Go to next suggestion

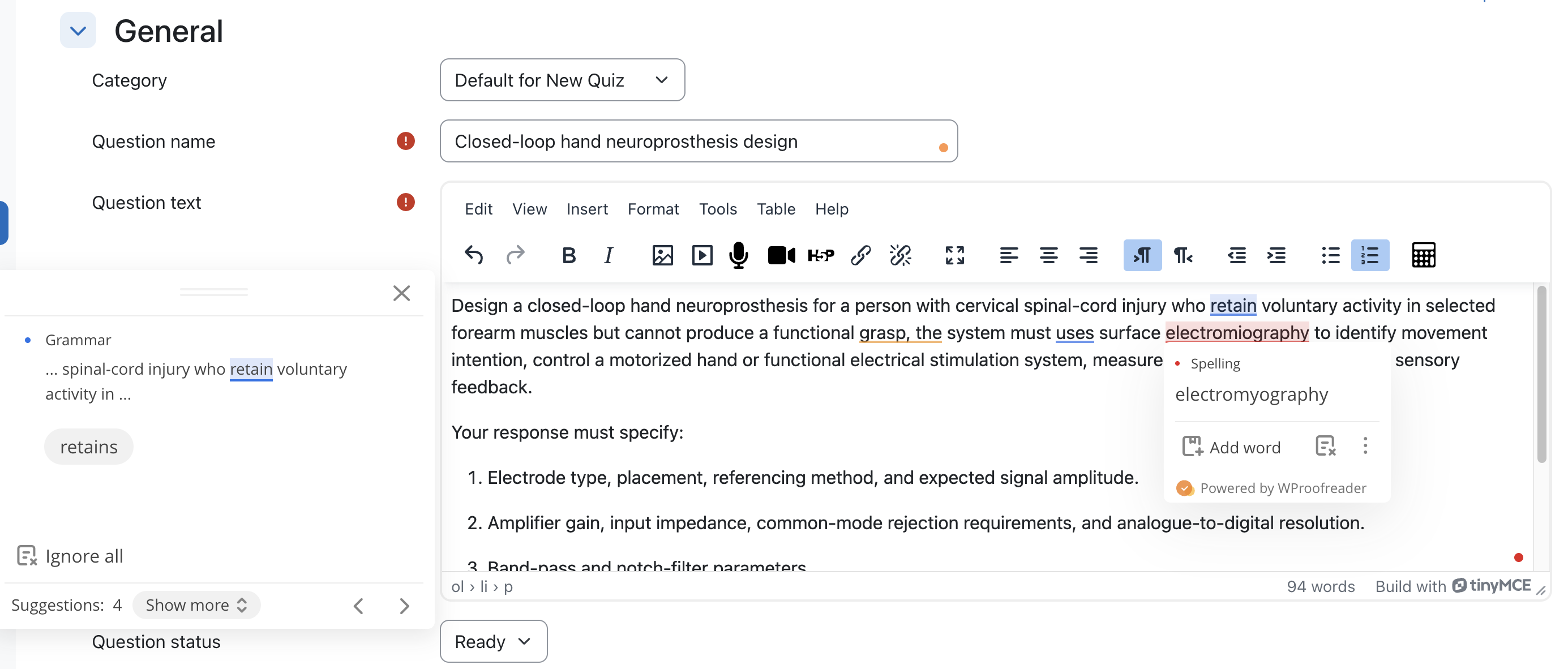tap(404, 606)
